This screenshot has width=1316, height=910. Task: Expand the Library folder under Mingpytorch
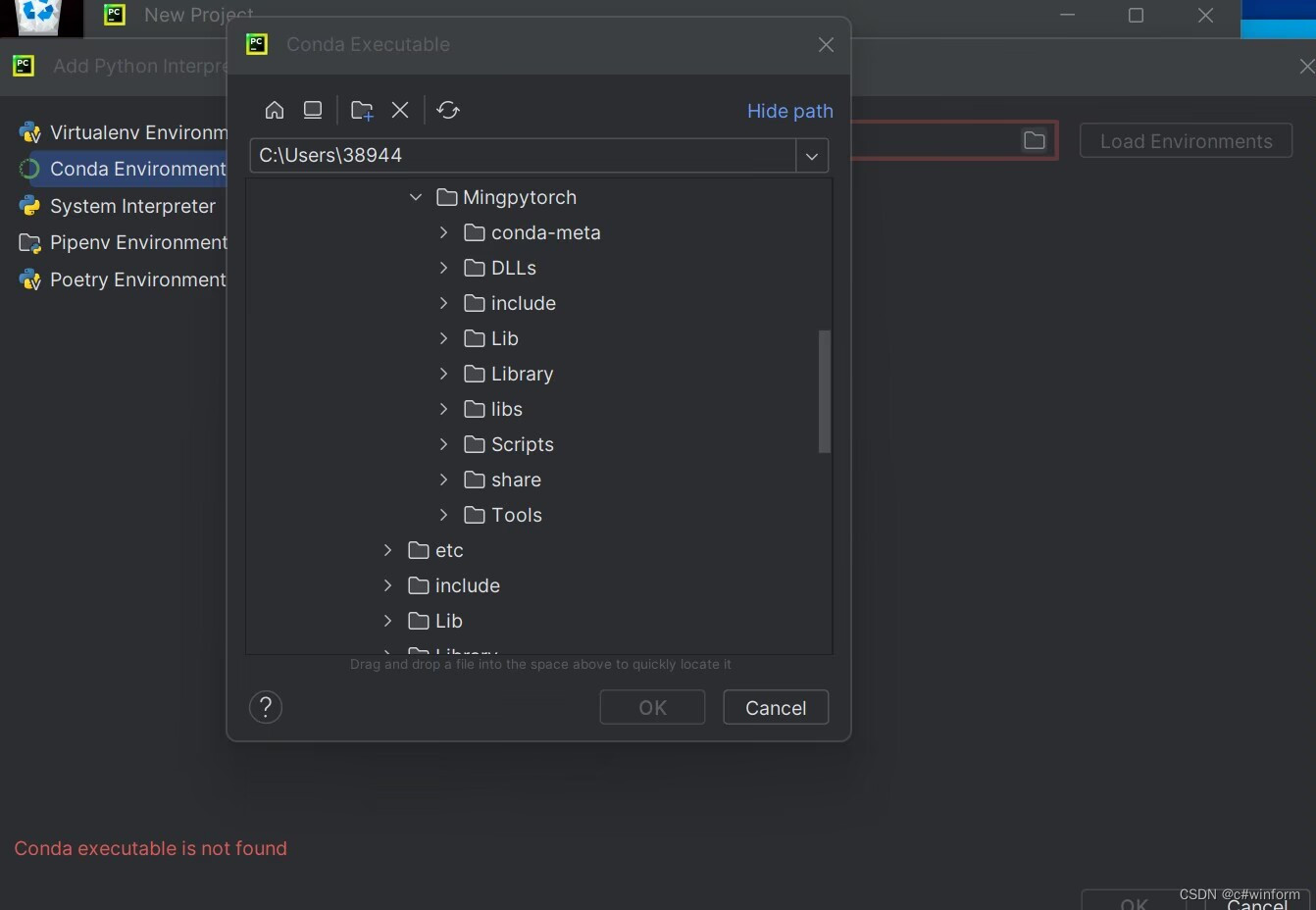click(x=443, y=374)
